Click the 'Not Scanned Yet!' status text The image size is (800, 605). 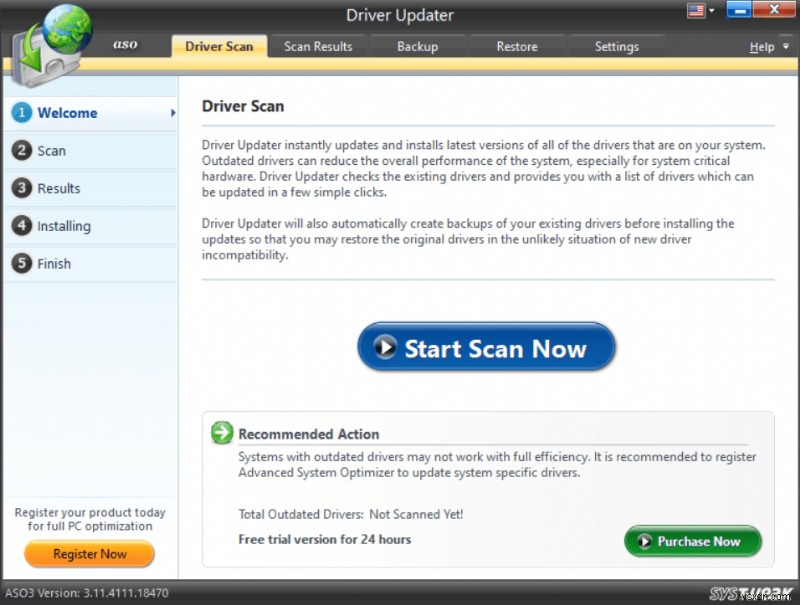(x=416, y=514)
